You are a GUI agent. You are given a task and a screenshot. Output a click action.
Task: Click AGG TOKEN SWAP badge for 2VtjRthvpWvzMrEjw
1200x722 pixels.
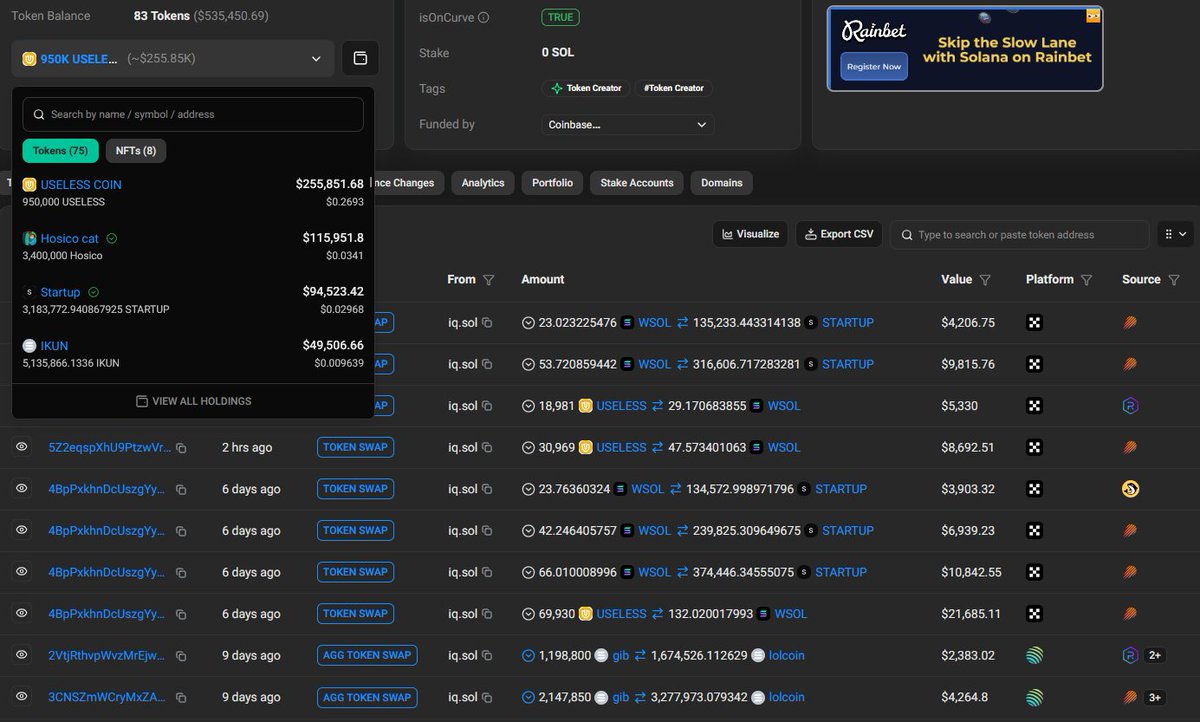(367, 656)
